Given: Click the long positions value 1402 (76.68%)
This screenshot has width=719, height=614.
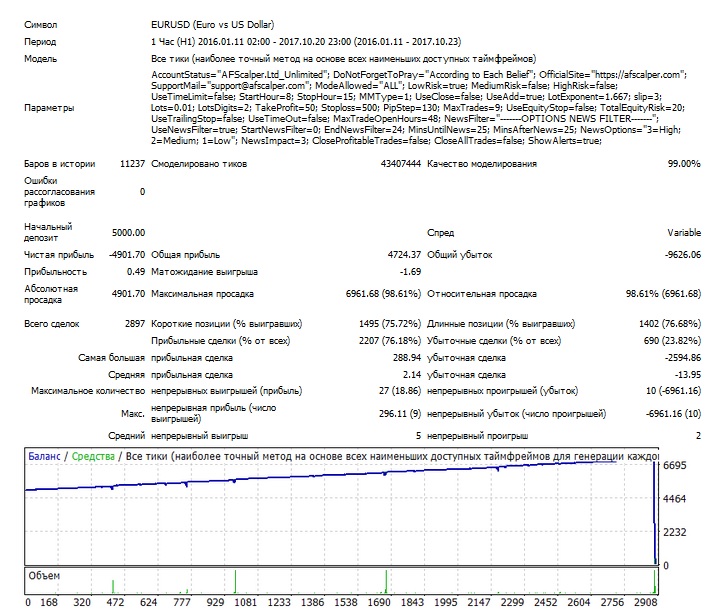Looking at the screenshot, I should [669, 324].
